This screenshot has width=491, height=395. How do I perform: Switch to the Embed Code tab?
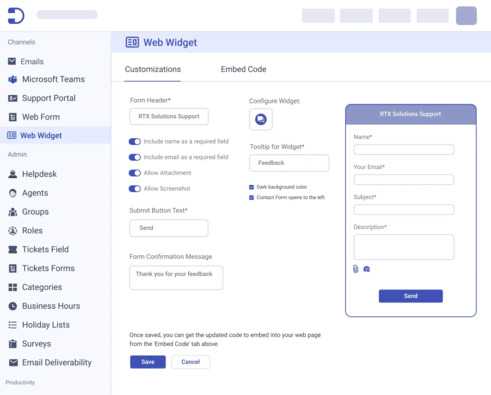tap(243, 69)
